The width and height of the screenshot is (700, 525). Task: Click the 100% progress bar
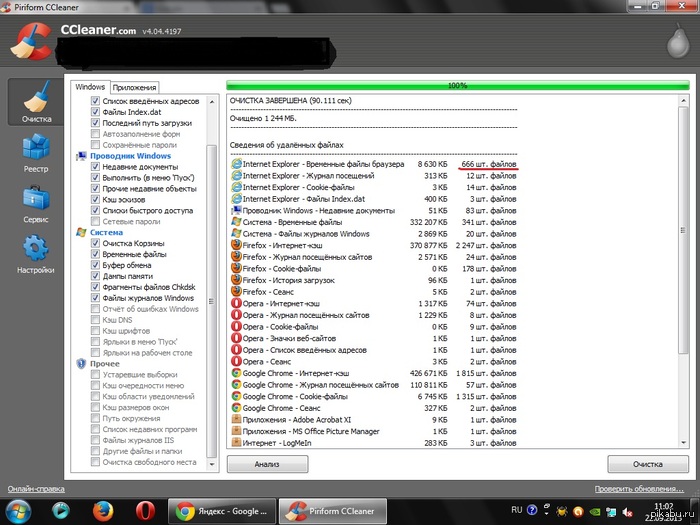pos(458,85)
